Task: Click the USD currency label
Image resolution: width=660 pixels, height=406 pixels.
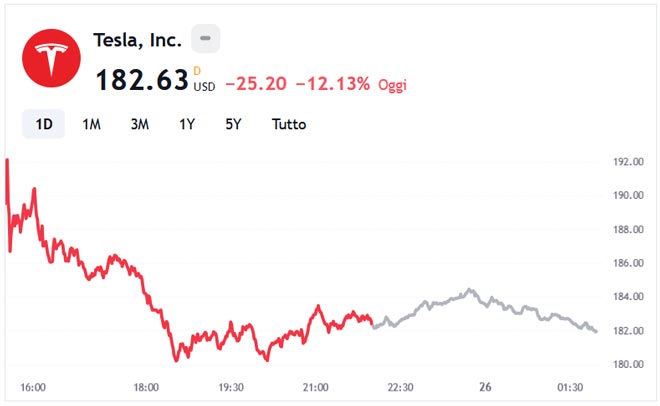Action: coord(204,86)
